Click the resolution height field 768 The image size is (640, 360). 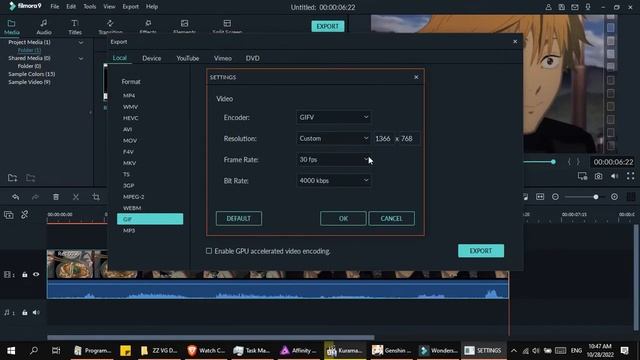[x=408, y=138]
